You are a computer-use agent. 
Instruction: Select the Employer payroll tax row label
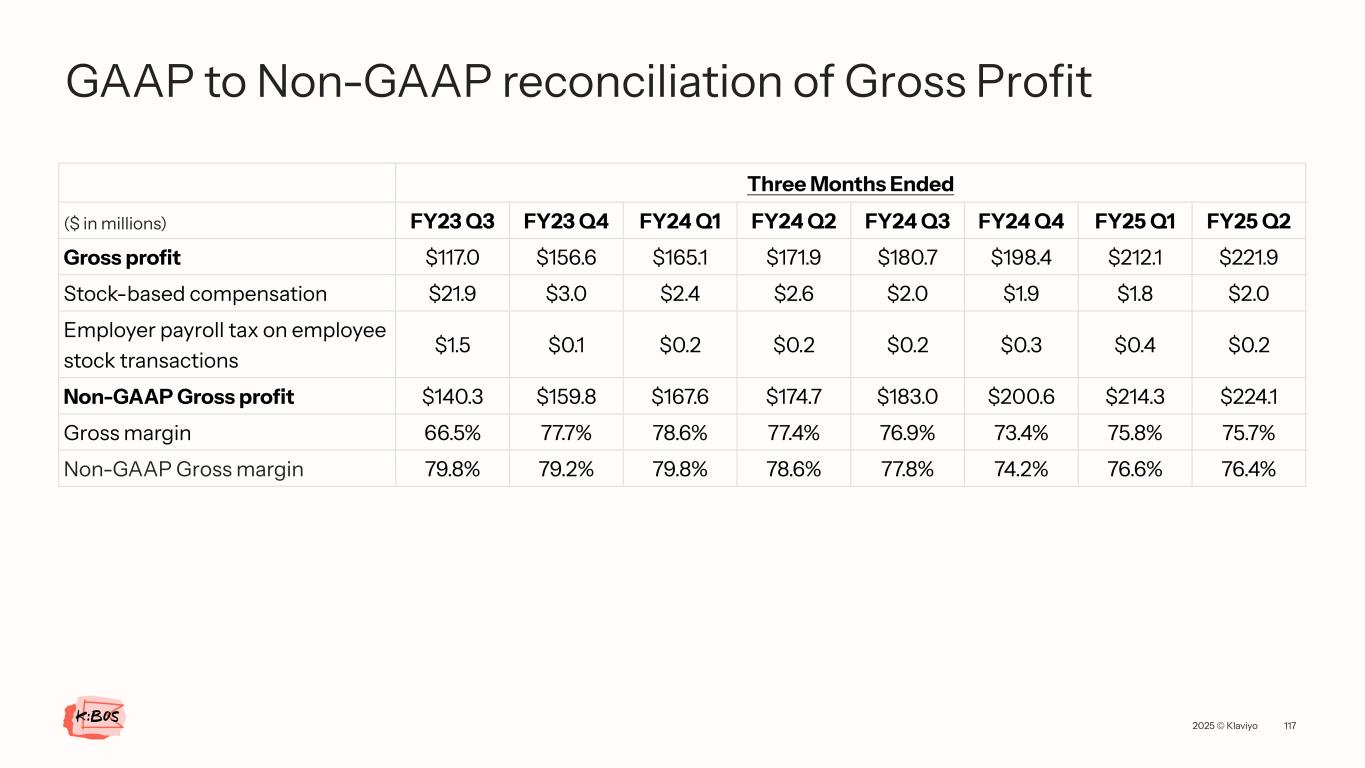point(224,345)
